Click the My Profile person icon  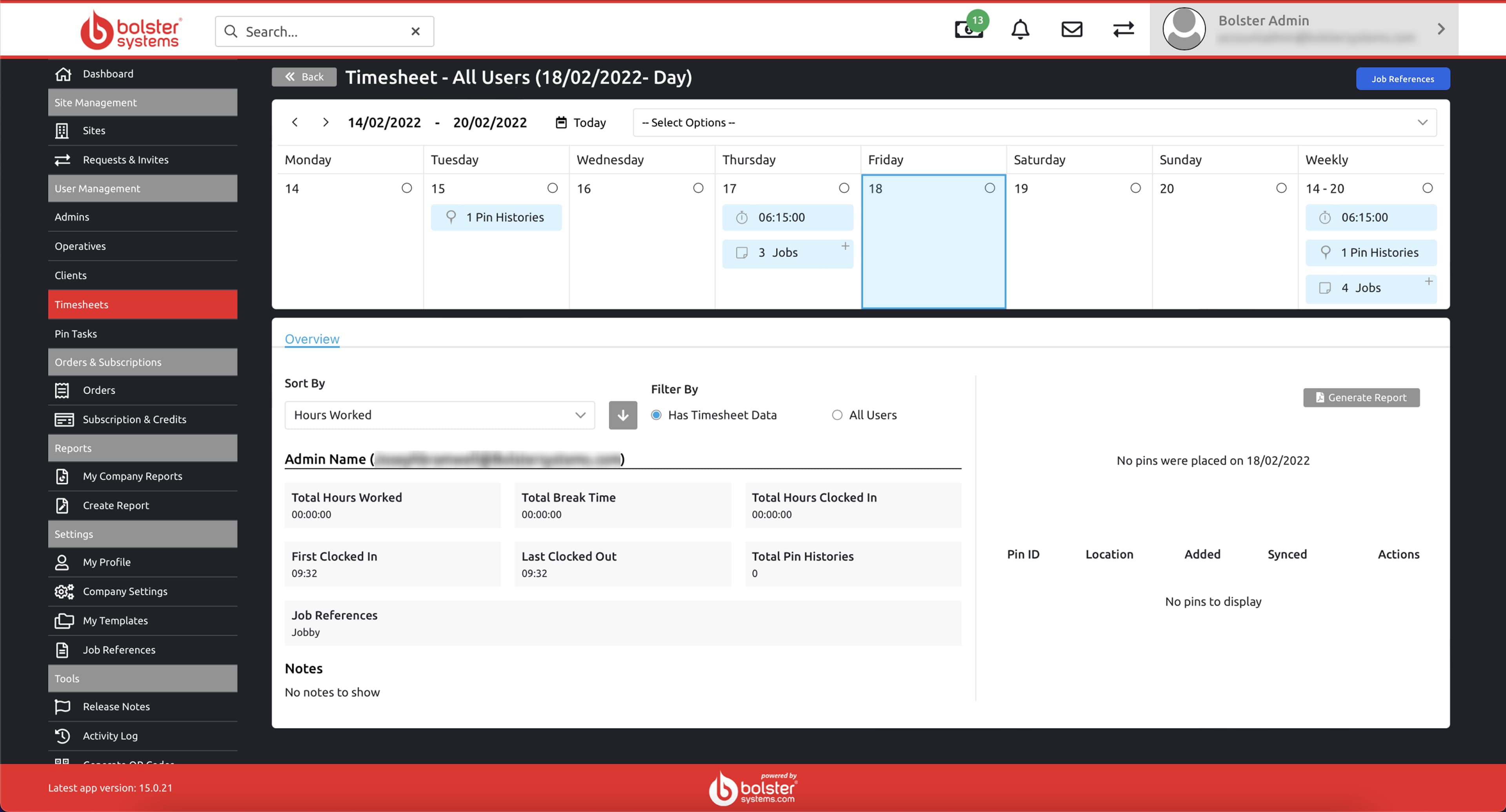62,562
